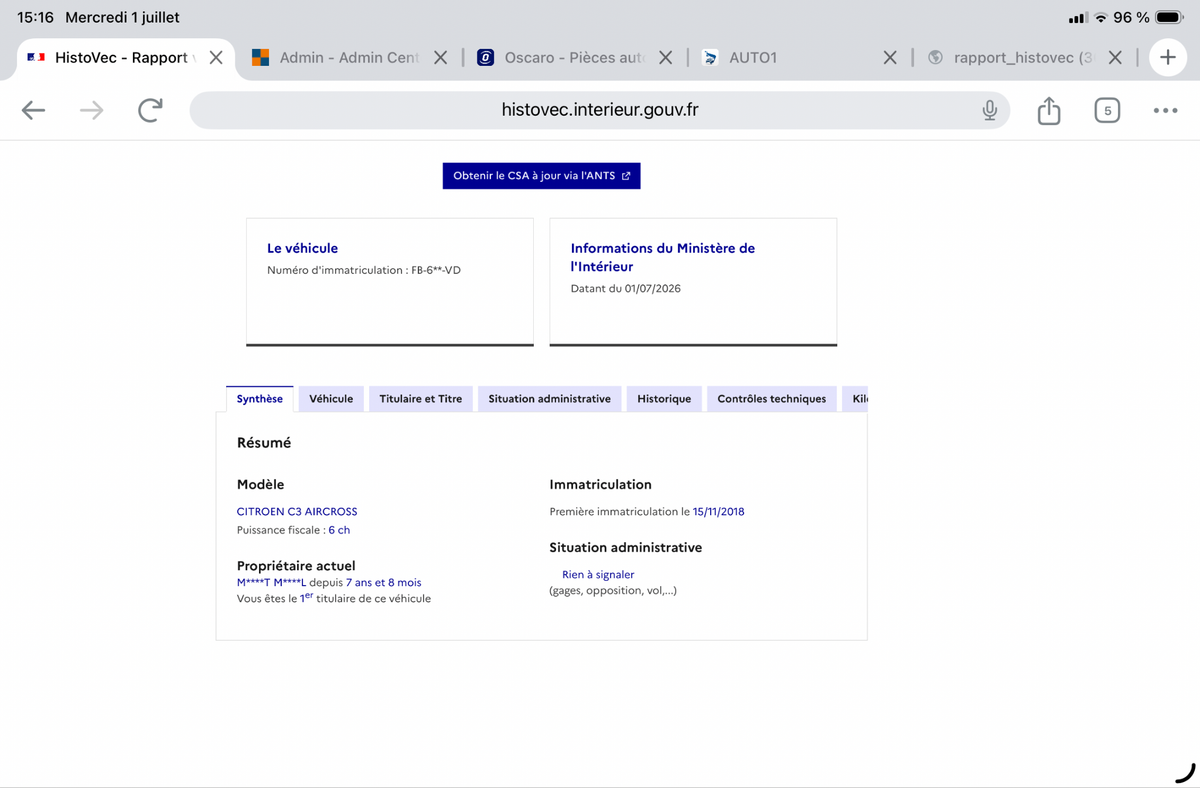1200x788 pixels.
Task: Reload the HistoVec page
Action: (x=150, y=110)
